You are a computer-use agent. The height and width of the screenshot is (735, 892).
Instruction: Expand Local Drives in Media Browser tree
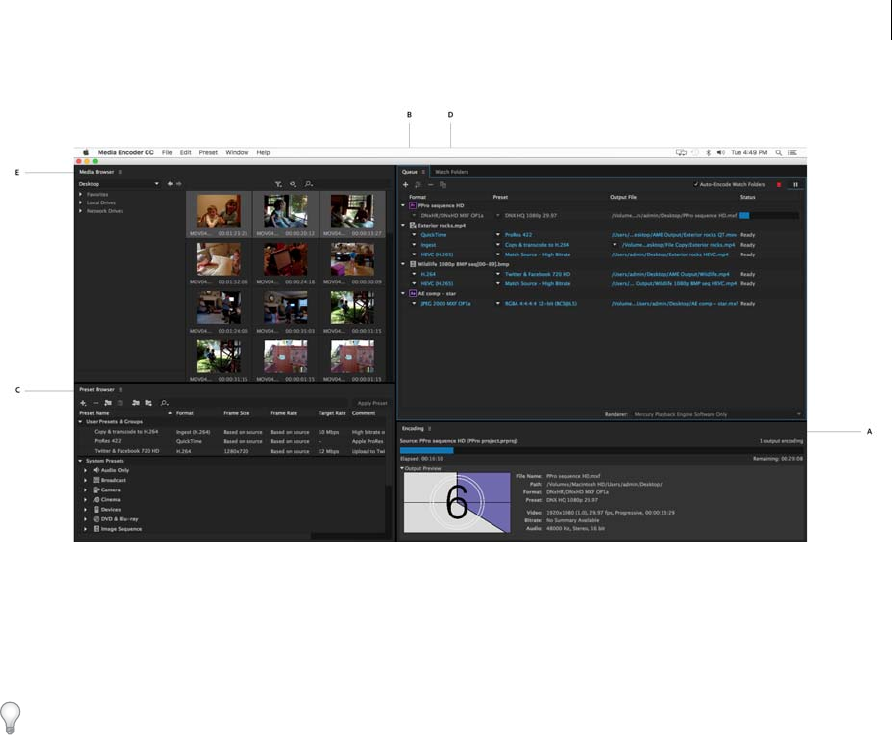(80, 203)
